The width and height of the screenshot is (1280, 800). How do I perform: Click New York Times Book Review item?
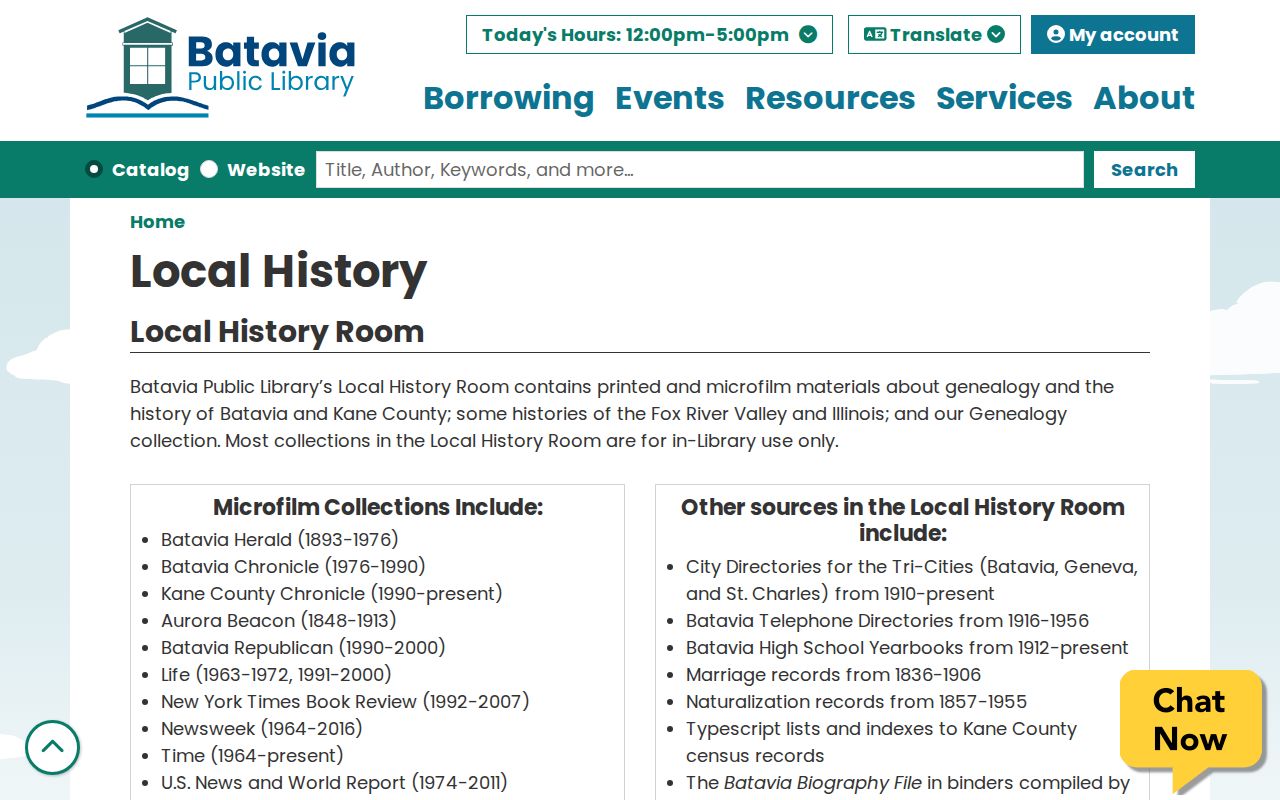(345, 702)
